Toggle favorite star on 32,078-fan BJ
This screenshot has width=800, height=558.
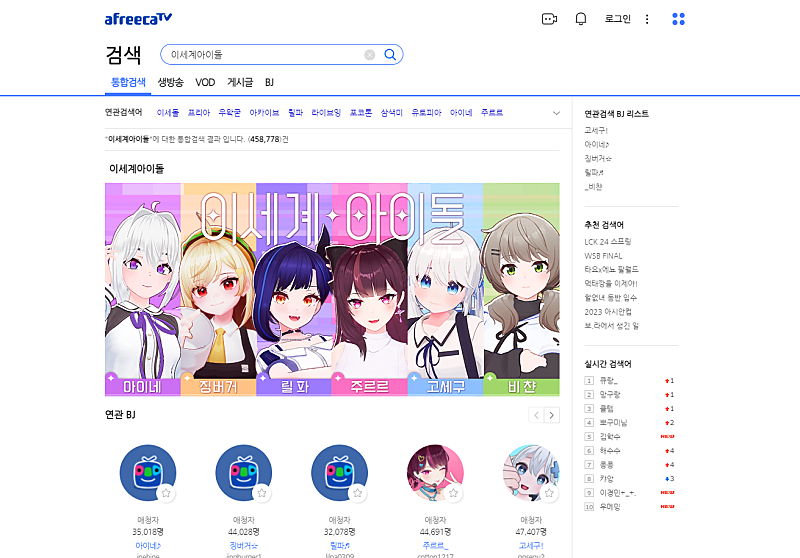click(x=358, y=493)
